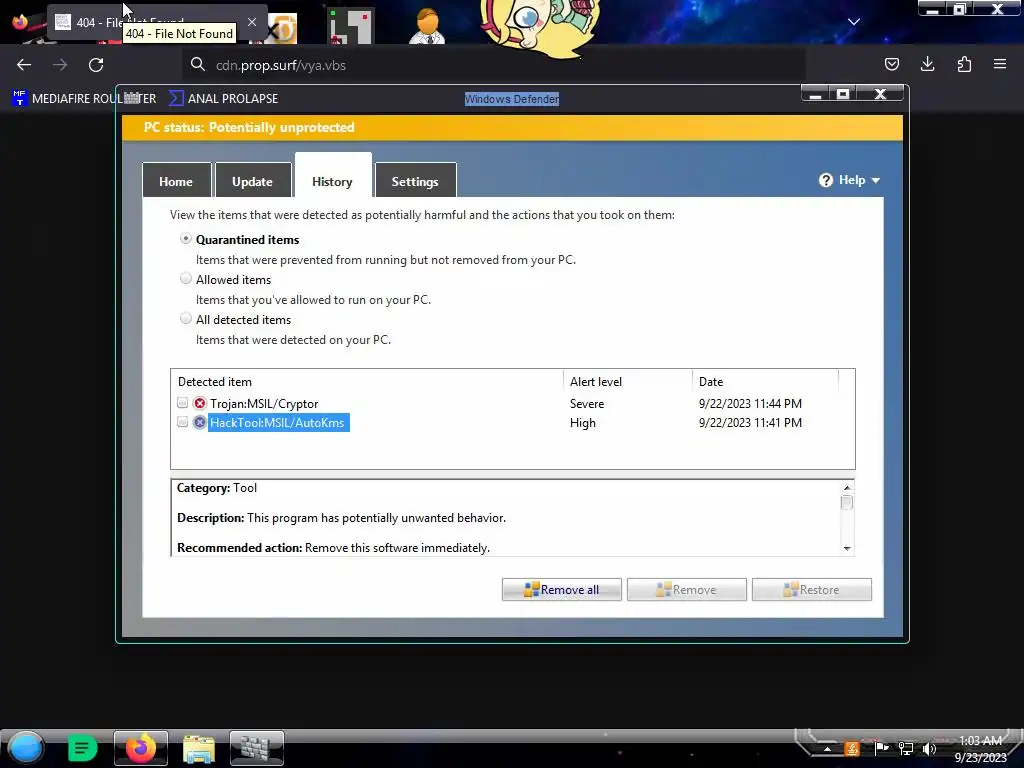Click the High alert level cell
The width and height of the screenshot is (1024, 768).
pyautogui.click(x=583, y=423)
